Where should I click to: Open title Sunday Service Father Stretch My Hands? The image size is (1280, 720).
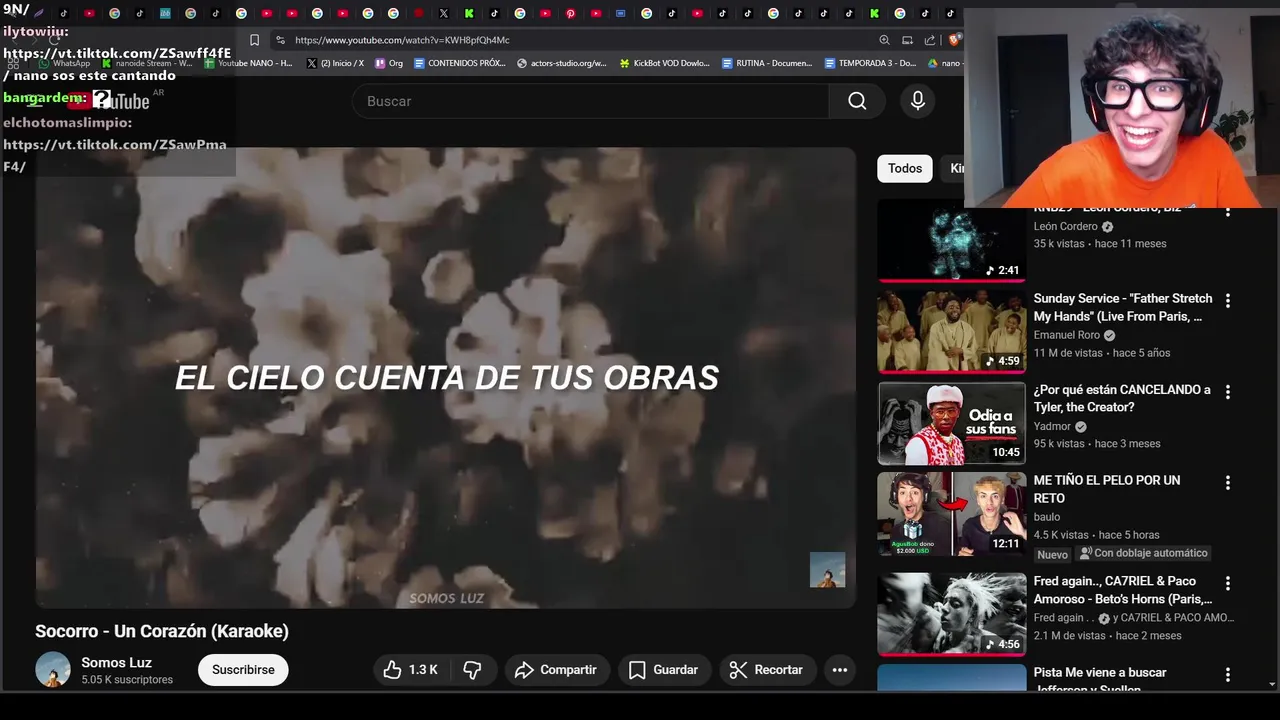pyautogui.click(x=1122, y=307)
